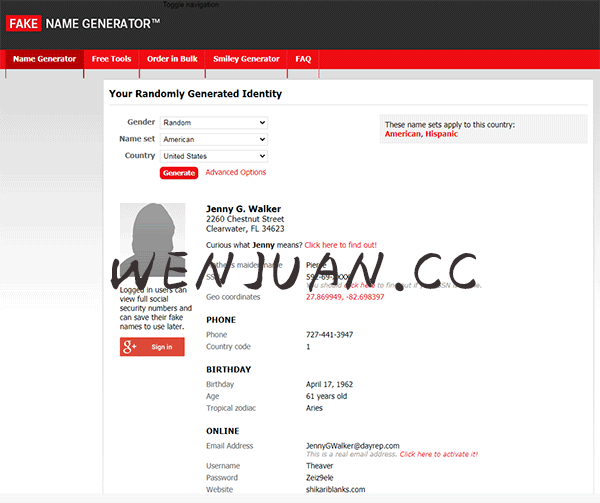
Task: Open the FAQ tab
Action: click(x=303, y=59)
